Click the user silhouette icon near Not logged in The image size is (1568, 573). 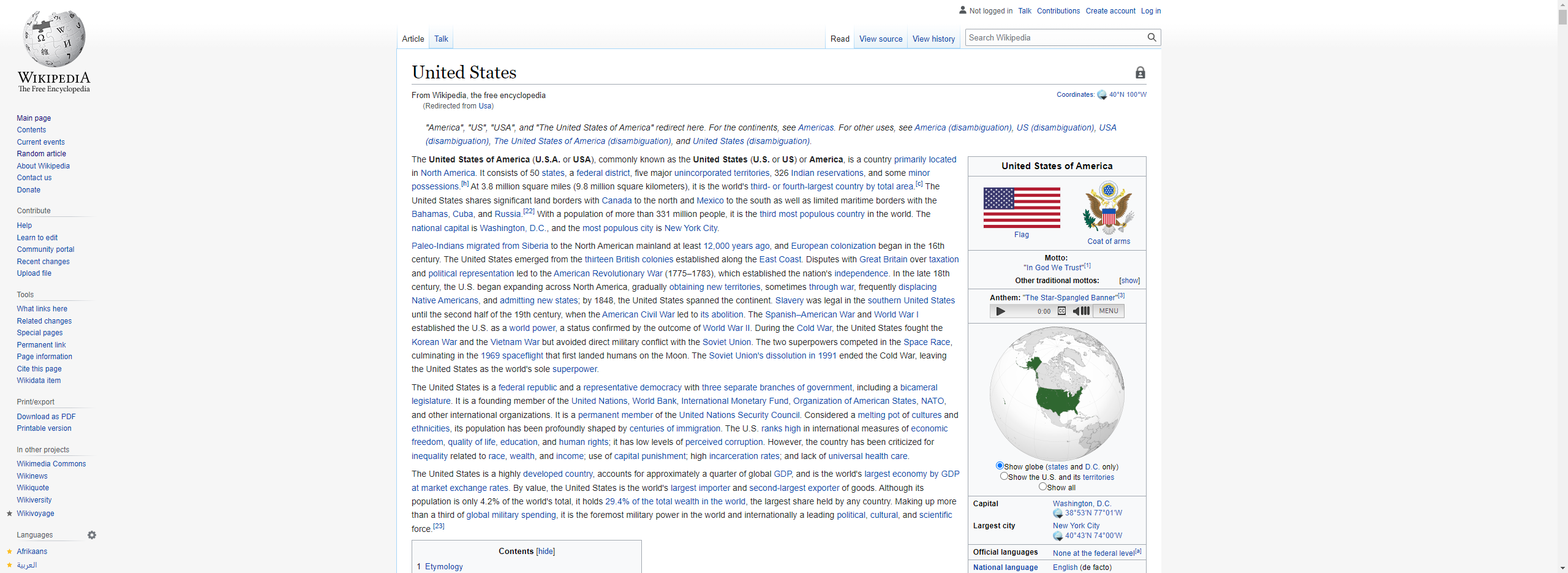963,10
